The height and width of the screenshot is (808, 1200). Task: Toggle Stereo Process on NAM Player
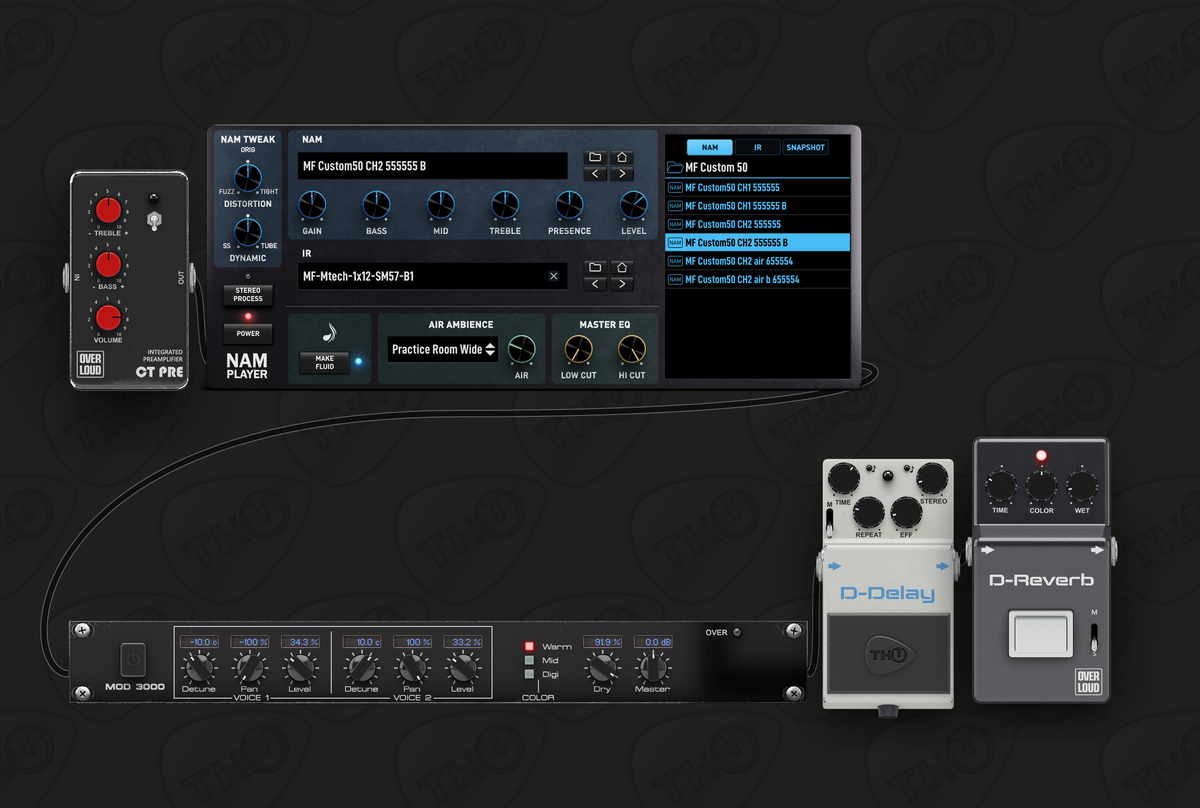248,295
